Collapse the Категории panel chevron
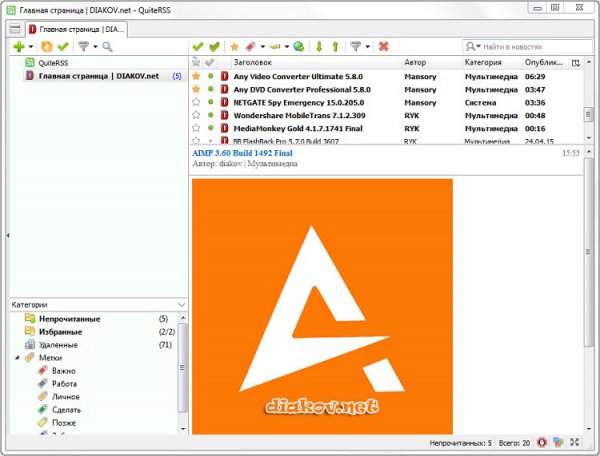Image resolution: width=600 pixels, height=456 pixels. point(182,305)
